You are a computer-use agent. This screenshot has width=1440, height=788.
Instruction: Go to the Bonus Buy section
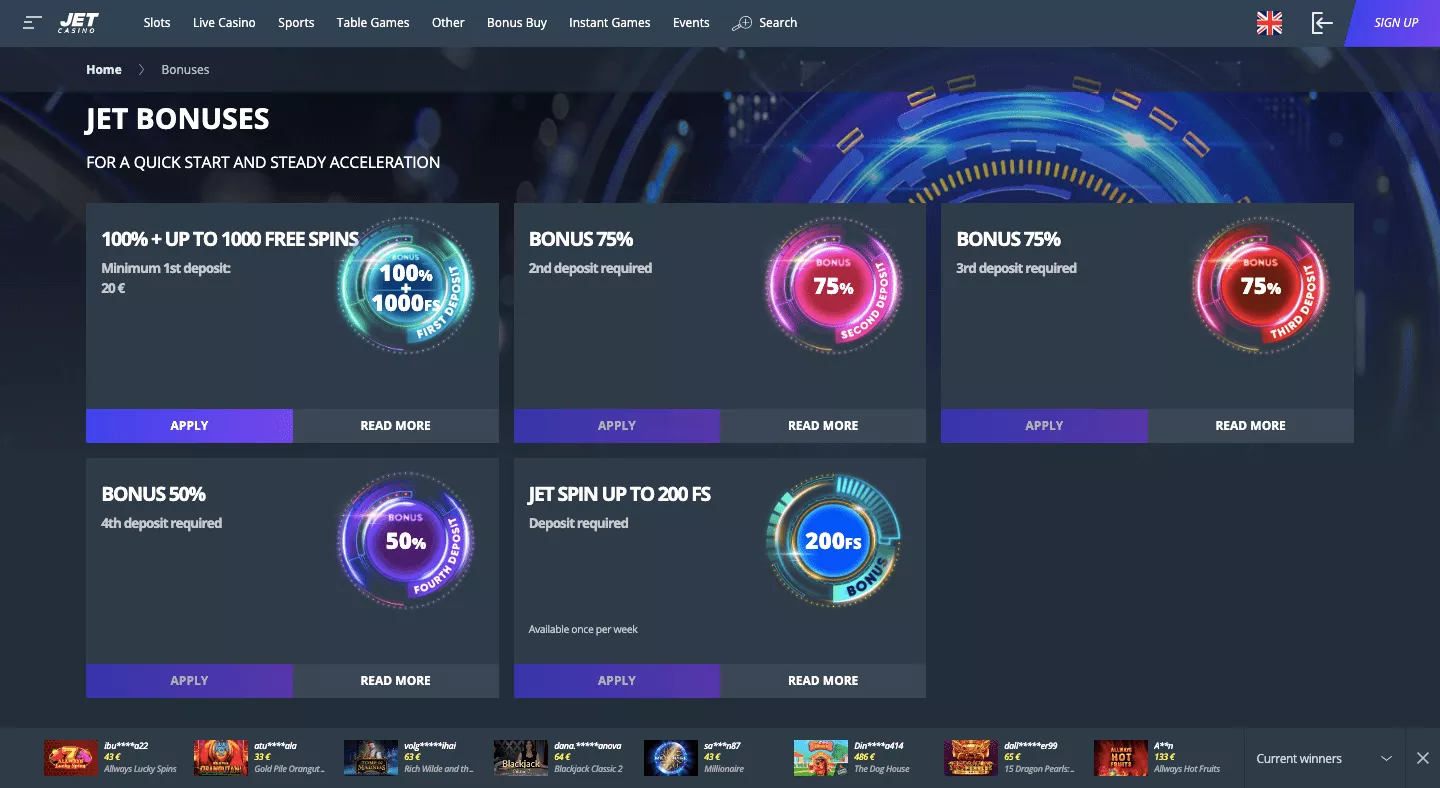tap(517, 22)
